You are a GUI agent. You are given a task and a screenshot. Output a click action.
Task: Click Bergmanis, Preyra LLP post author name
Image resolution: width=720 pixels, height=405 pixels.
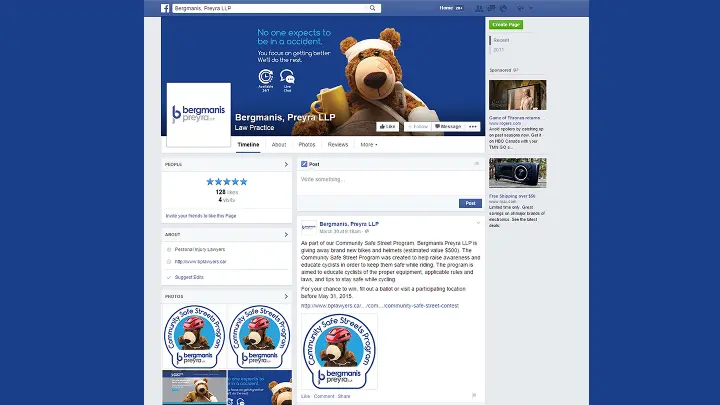[349, 224]
